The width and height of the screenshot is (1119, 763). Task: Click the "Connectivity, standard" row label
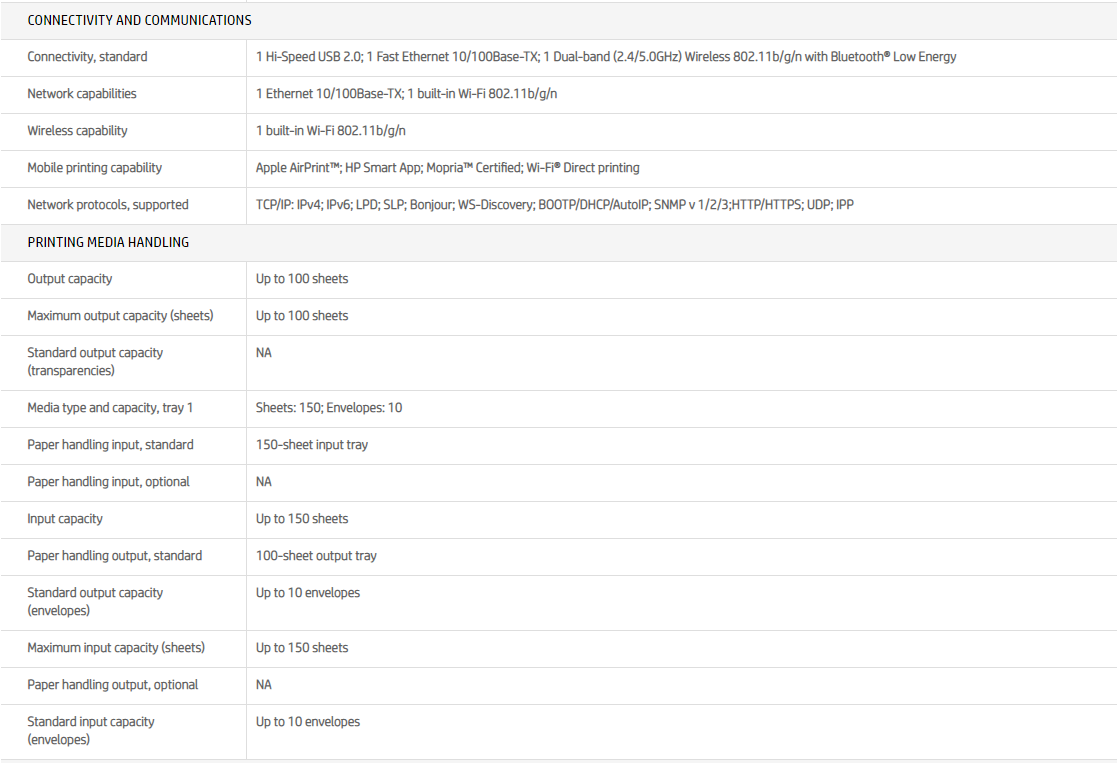click(x=87, y=57)
